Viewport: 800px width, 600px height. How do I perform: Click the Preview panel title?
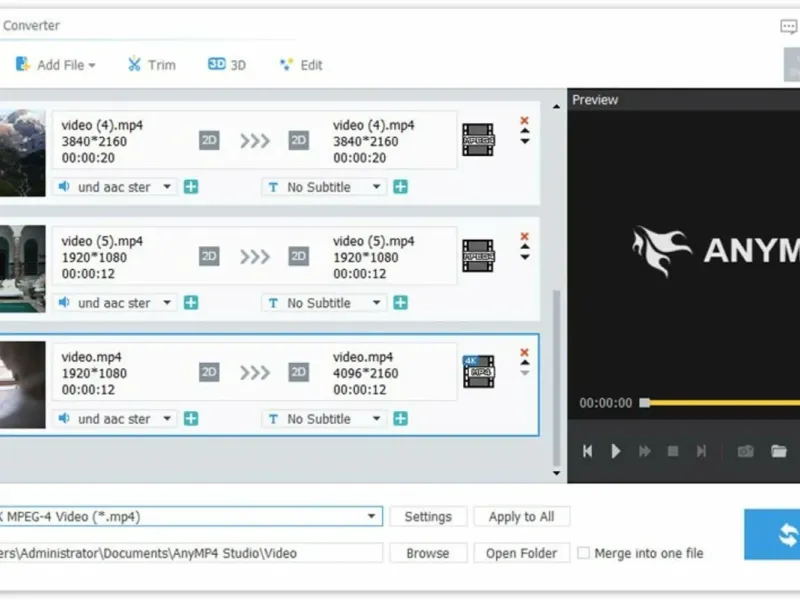point(595,99)
